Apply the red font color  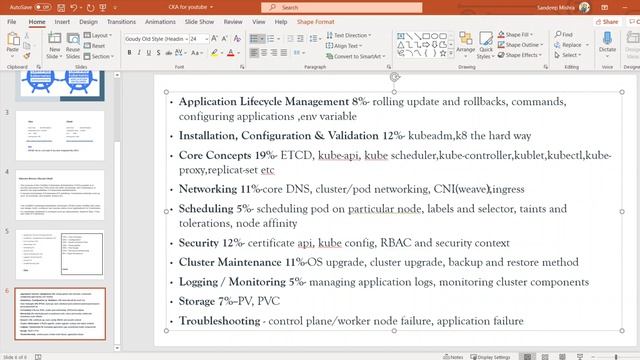pos(231,53)
